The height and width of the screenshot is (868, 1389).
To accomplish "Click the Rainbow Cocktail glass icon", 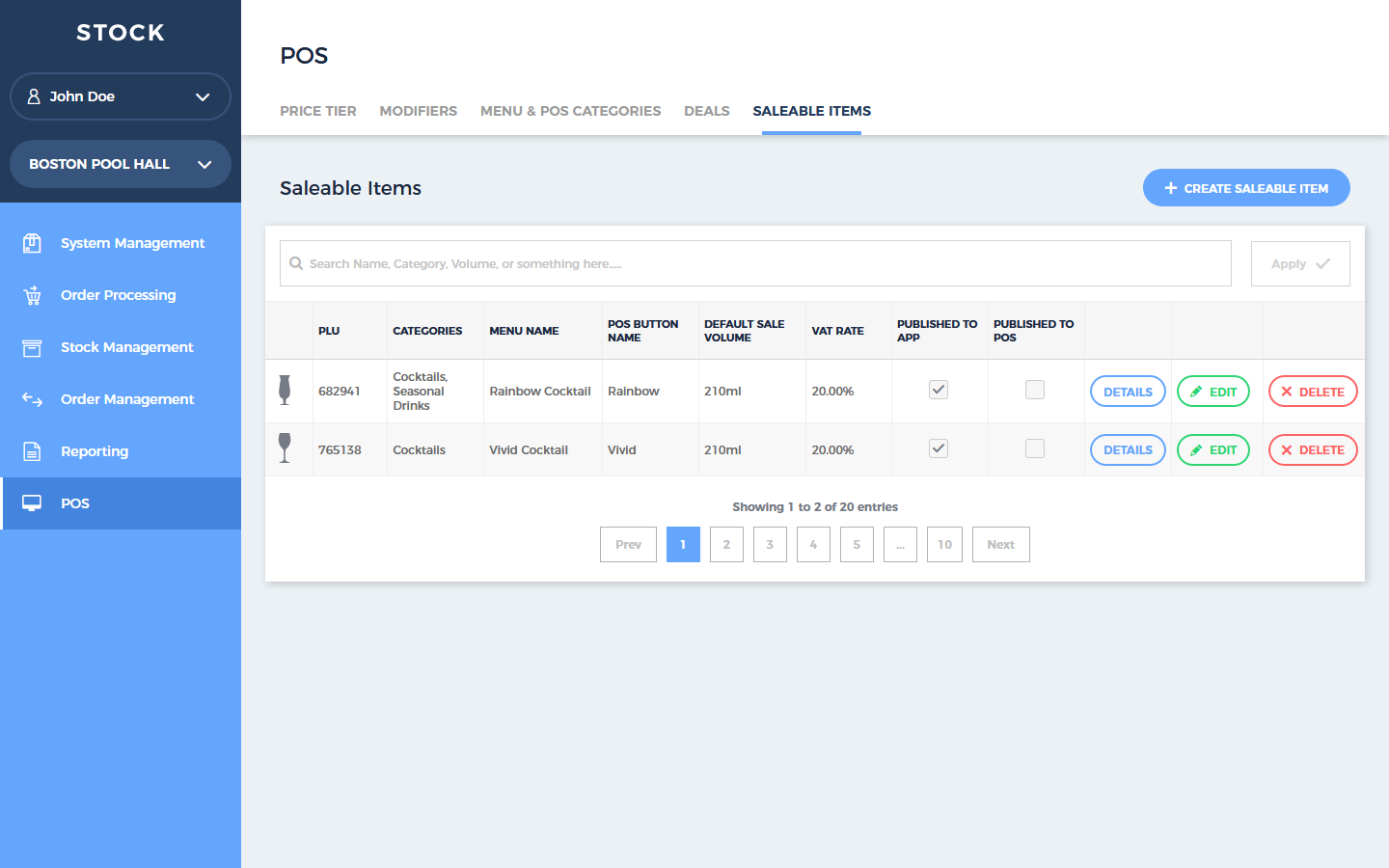I will (x=285, y=390).
